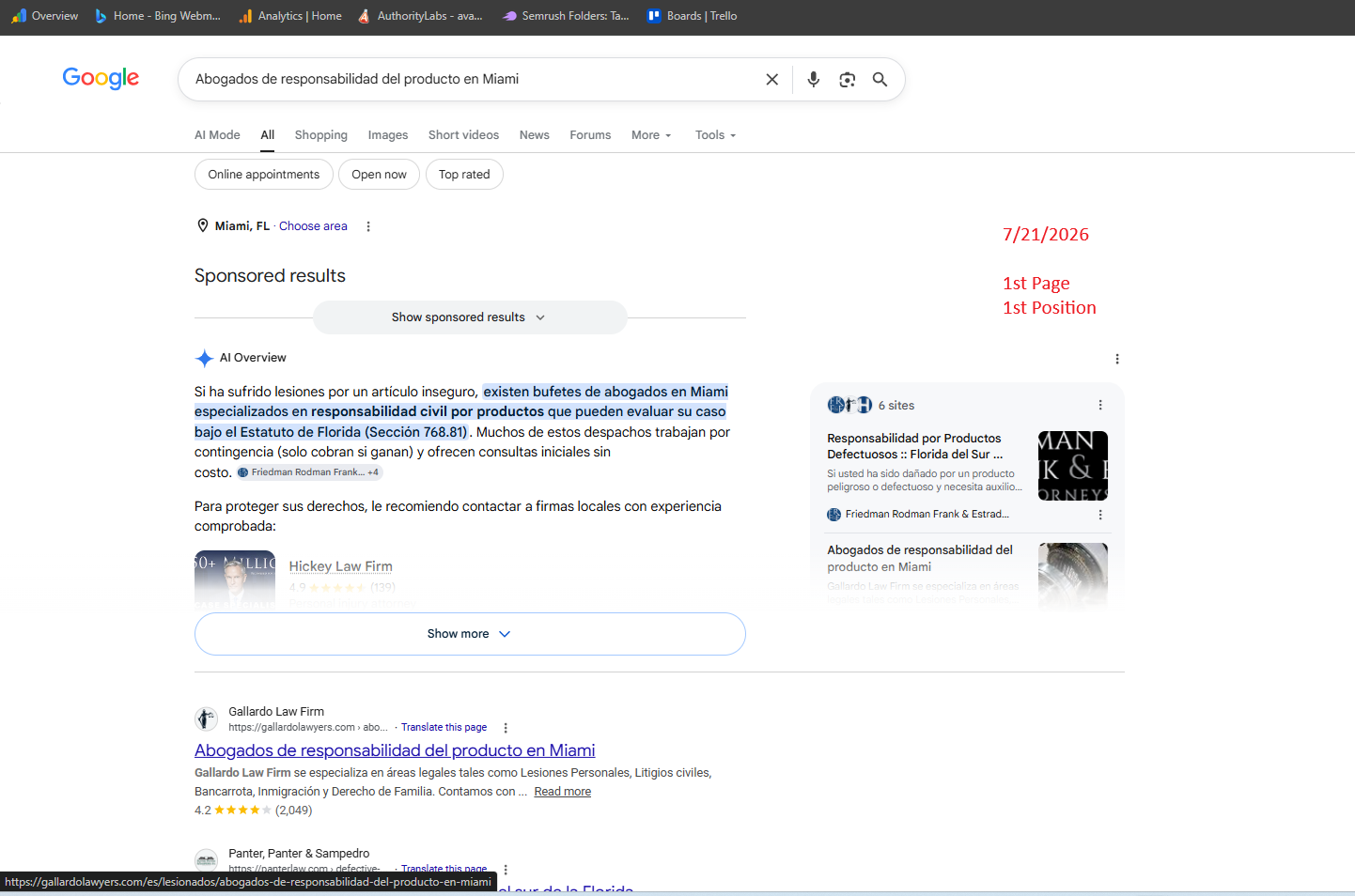Switch to the Shopping tab
This screenshot has height=896, width=1355.
[x=321, y=135]
